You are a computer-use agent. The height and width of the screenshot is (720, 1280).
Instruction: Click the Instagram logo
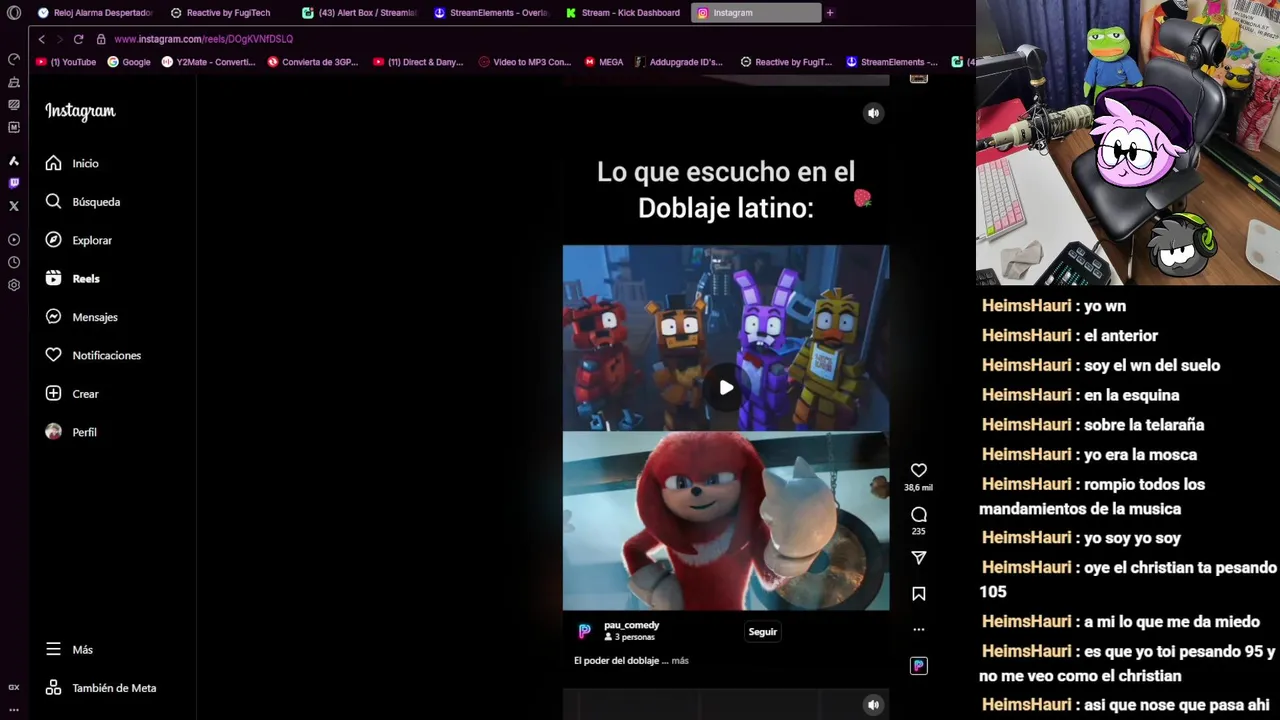(80, 112)
